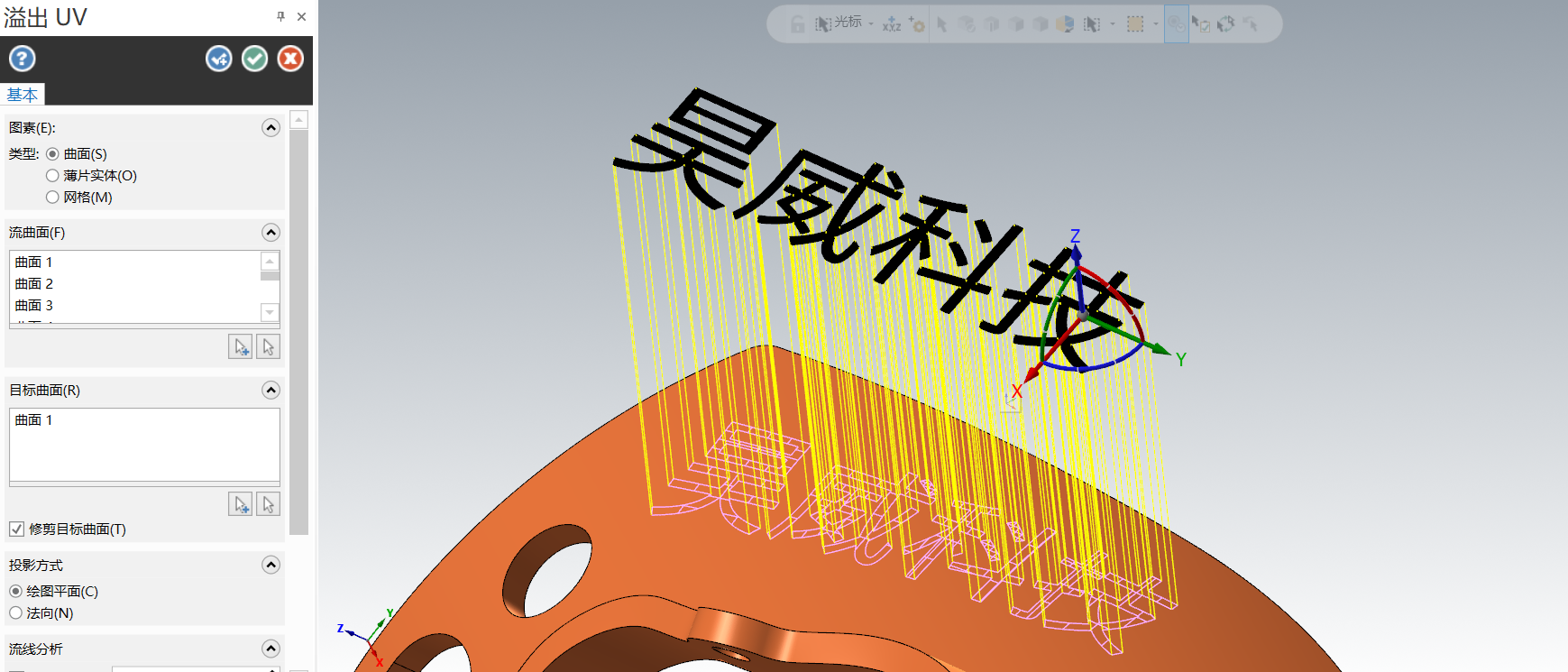Click the OK and create new operation icon
Screen dimensions: 1568x672
tap(219, 59)
